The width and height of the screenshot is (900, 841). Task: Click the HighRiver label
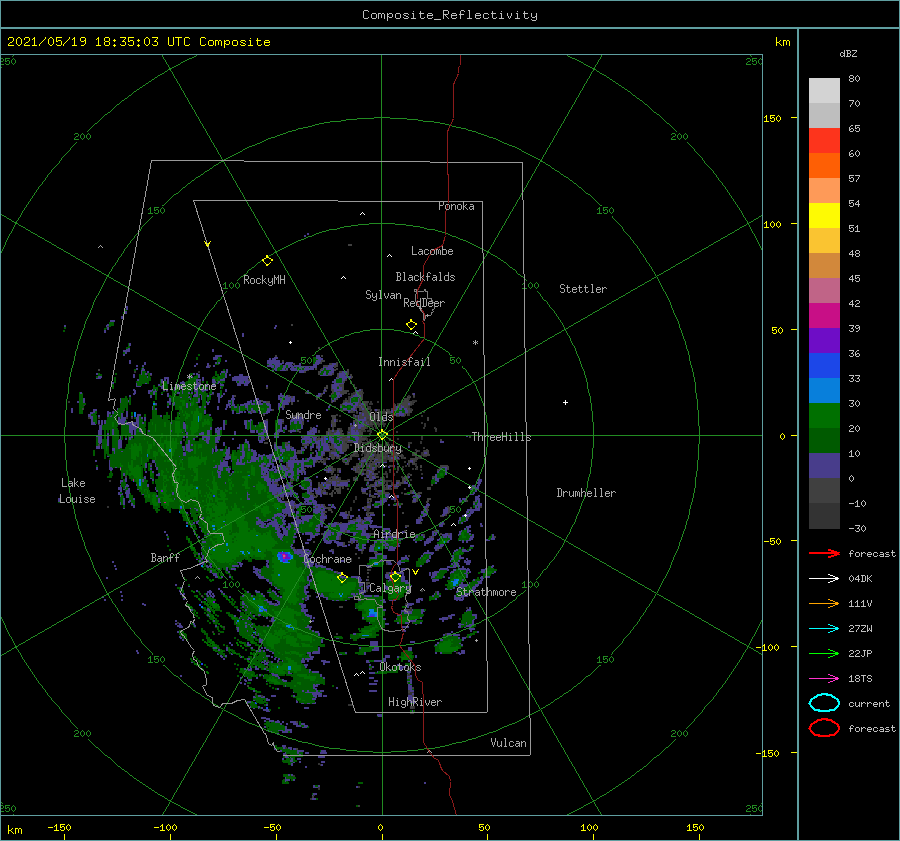click(415, 702)
